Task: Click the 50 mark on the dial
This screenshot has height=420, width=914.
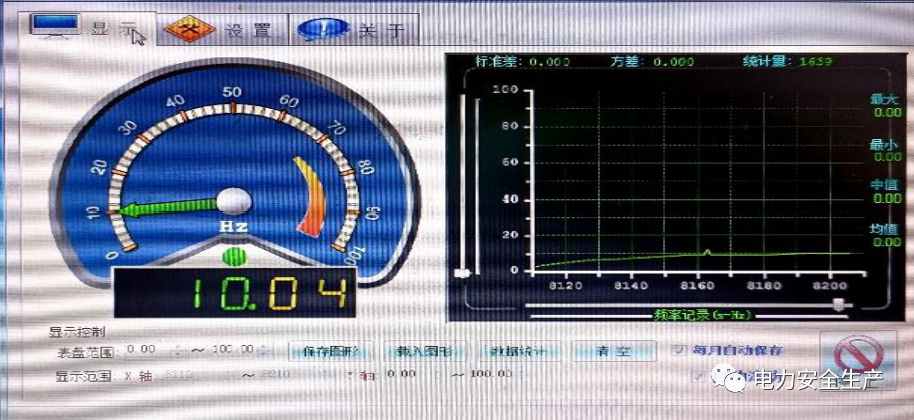Action: tap(231, 92)
